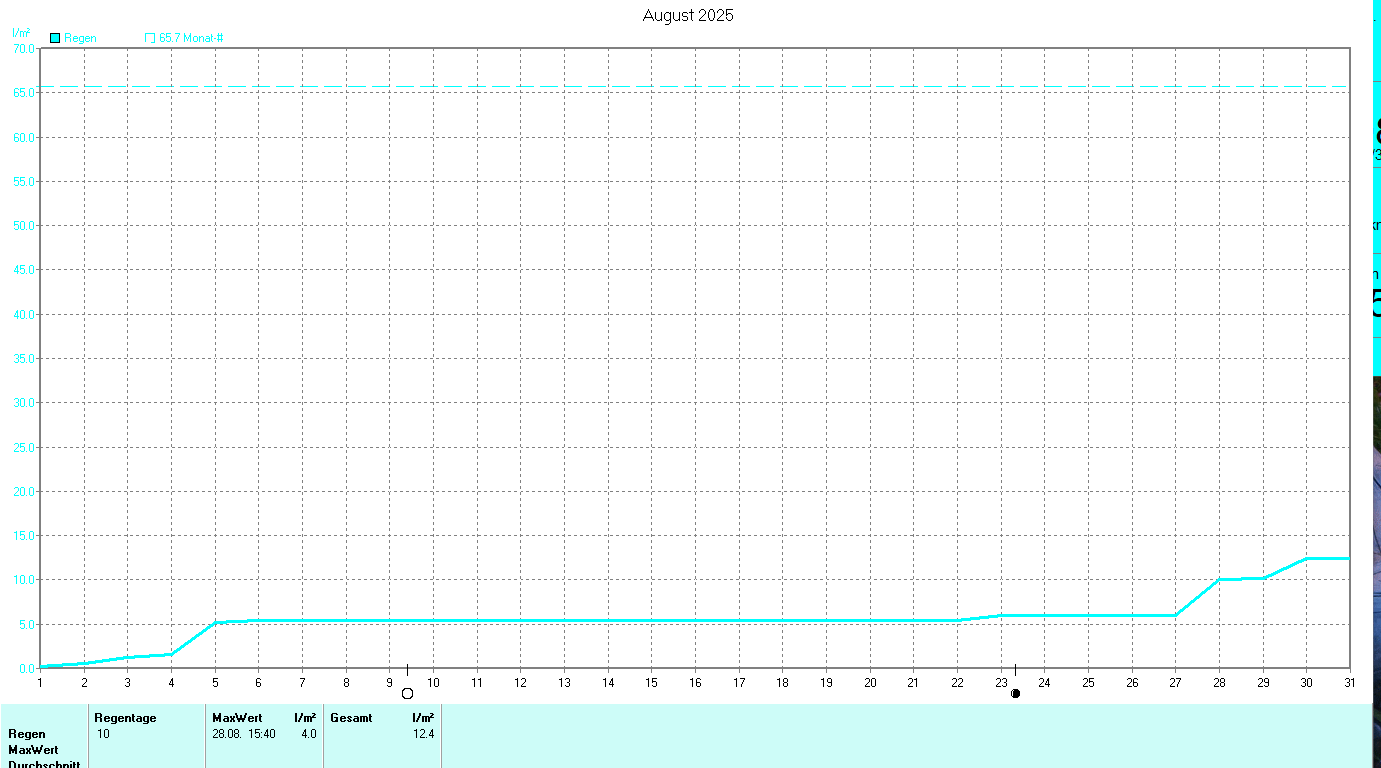Click the MaxWert column header
This screenshot has width=1381, height=768.
click(237, 718)
